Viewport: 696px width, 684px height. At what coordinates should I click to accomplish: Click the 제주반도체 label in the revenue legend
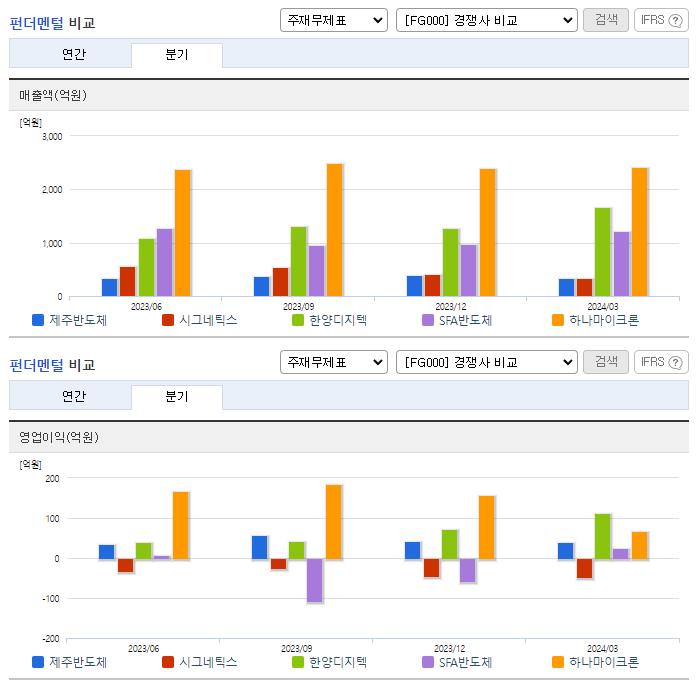tap(78, 320)
